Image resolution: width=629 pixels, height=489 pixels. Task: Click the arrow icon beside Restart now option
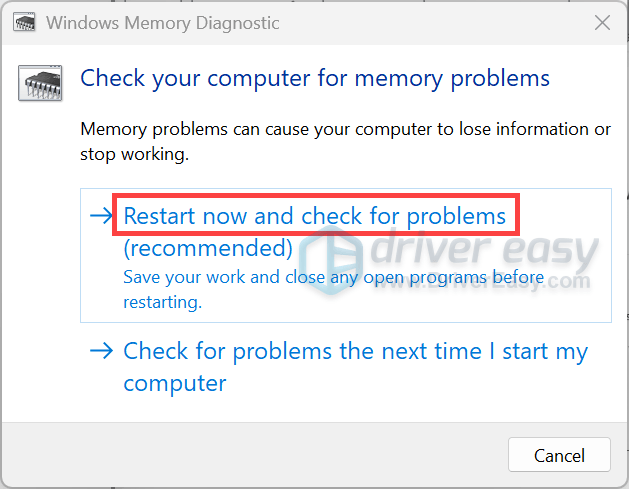(x=101, y=216)
